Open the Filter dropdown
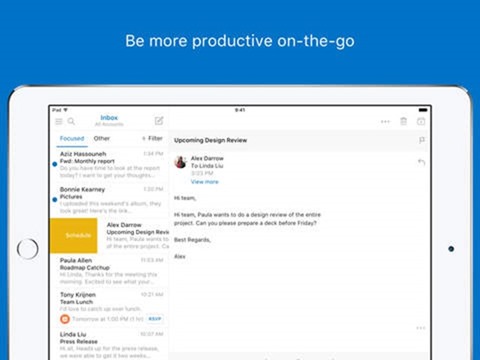This screenshot has height=360, width=480. [x=152, y=138]
